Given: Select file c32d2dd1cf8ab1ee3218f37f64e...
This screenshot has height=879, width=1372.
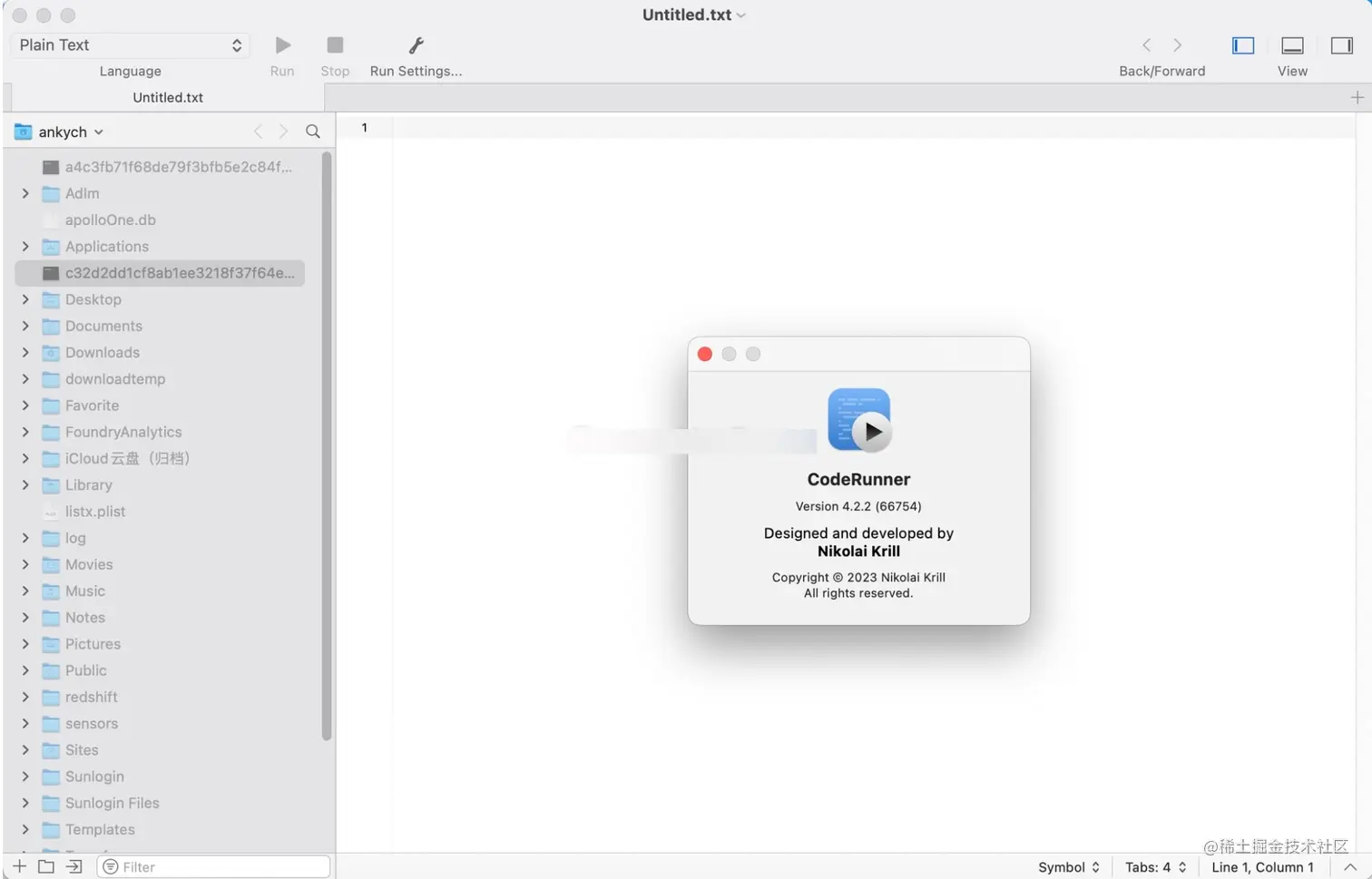Looking at the screenshot, I should (160, 273).
